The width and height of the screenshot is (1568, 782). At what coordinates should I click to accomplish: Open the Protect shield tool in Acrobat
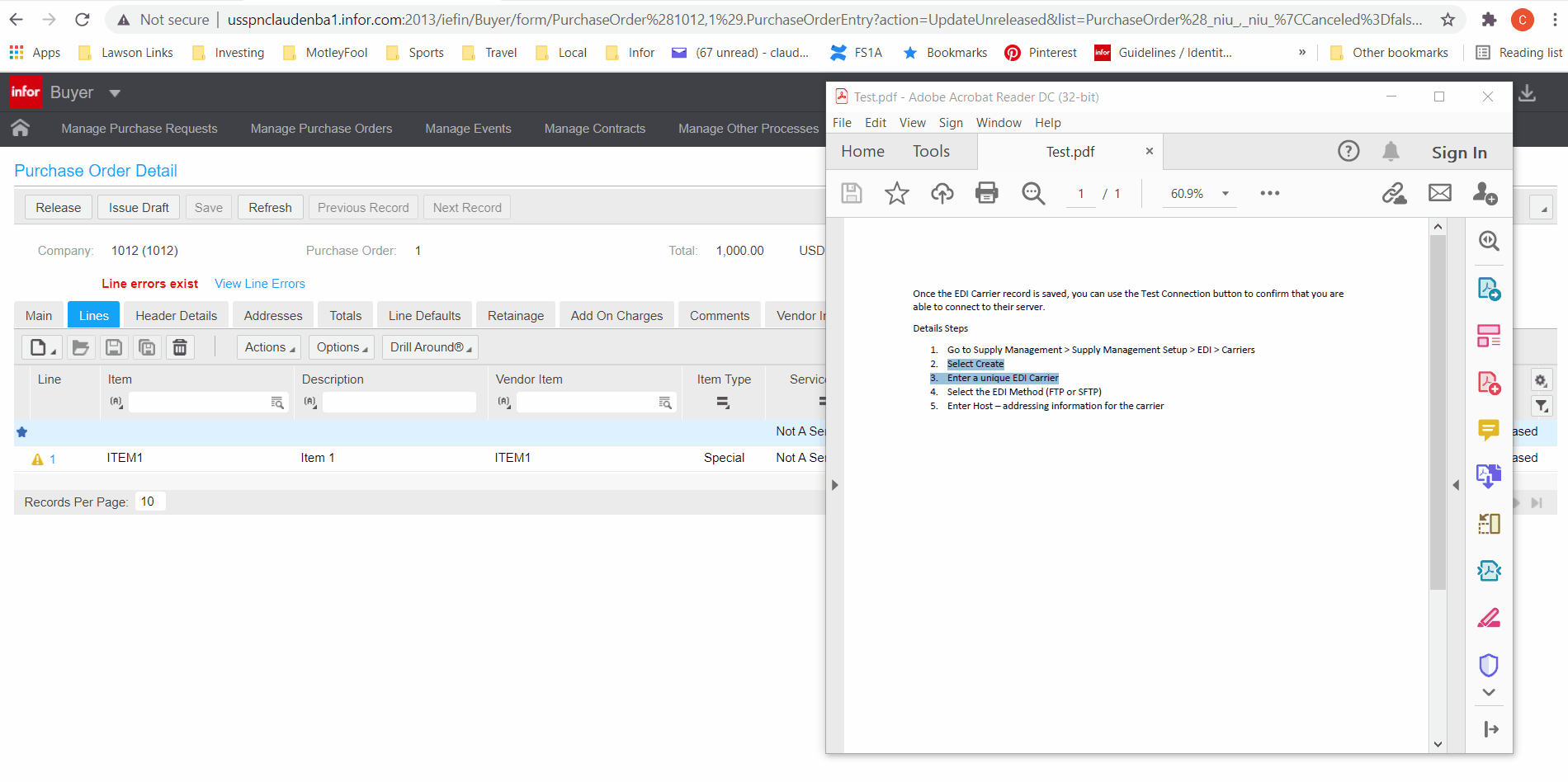(x=1488, y=665)
